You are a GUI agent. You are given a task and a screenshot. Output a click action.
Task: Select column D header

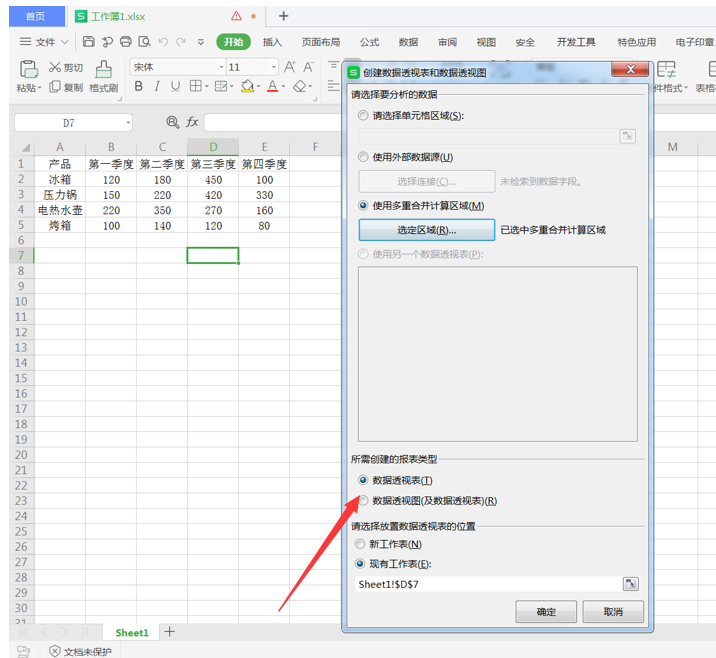pos(213,147)
